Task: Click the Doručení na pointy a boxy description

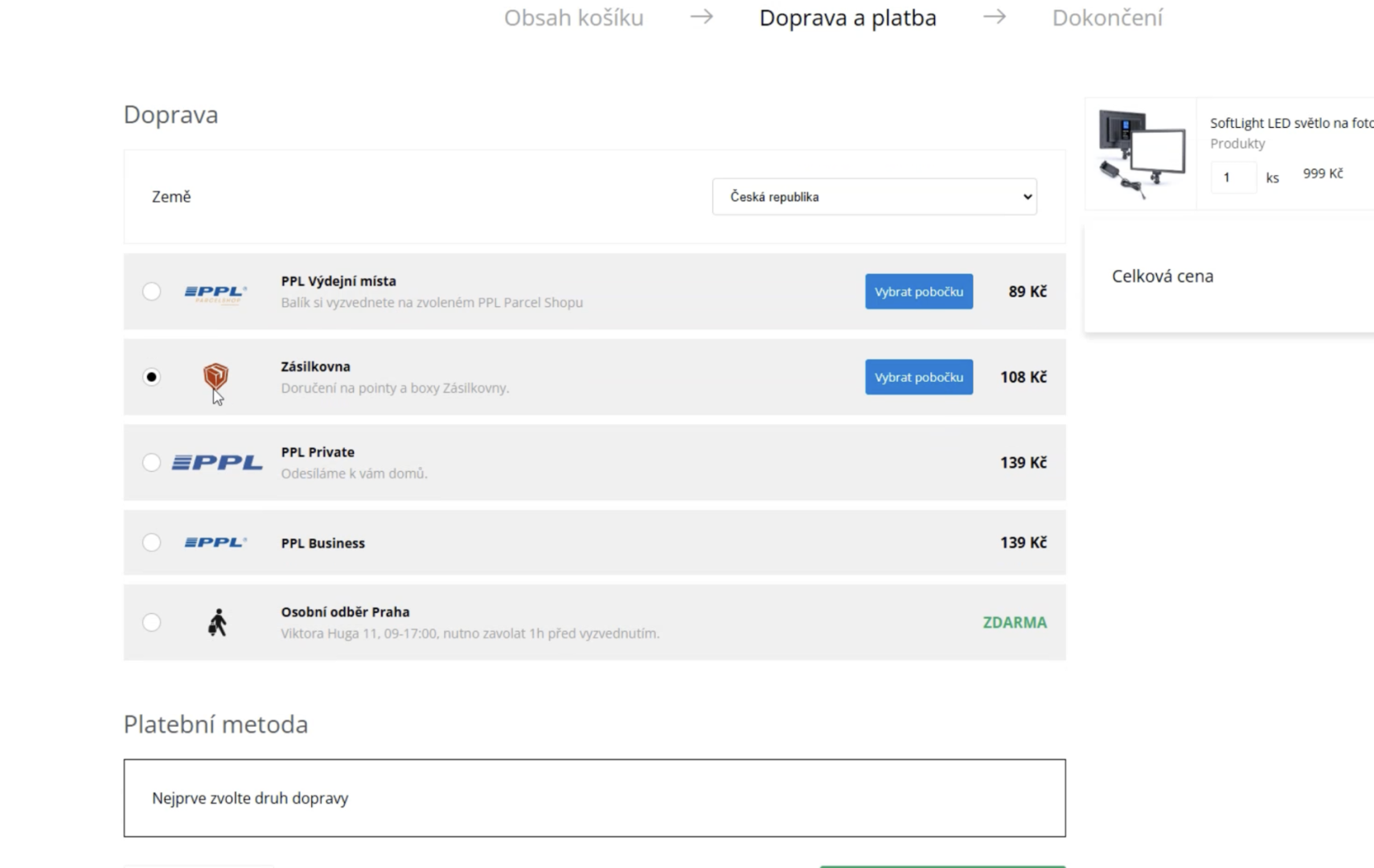Action: pyautogui.click(x=395, y=388)
